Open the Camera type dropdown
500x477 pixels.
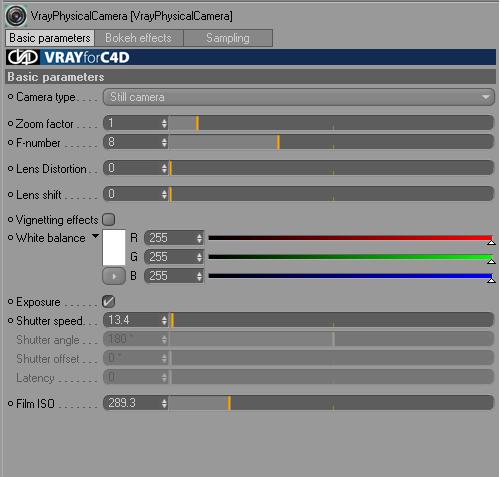point(299,97)
